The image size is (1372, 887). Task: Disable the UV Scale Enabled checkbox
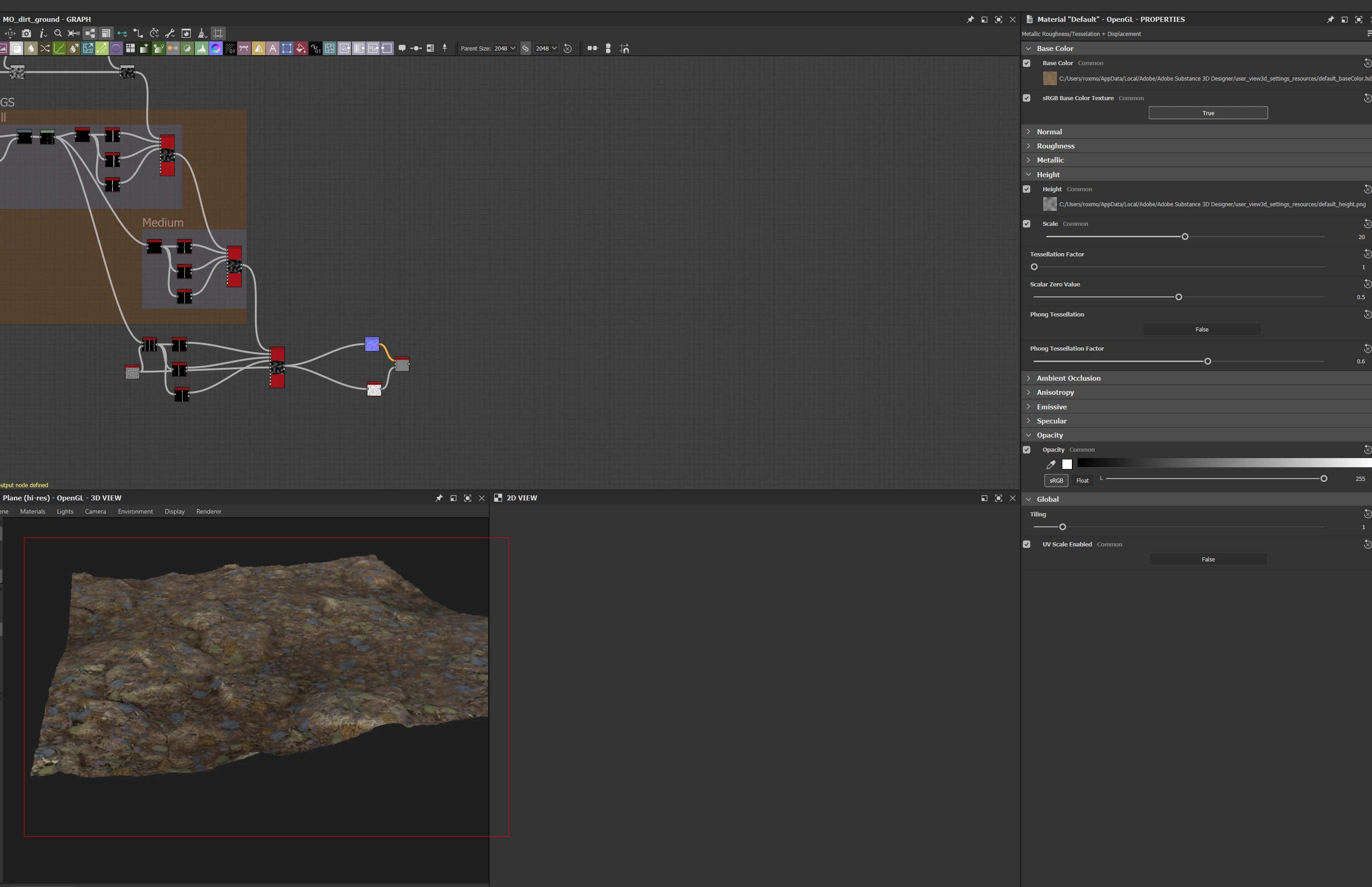click(1026, 544)
